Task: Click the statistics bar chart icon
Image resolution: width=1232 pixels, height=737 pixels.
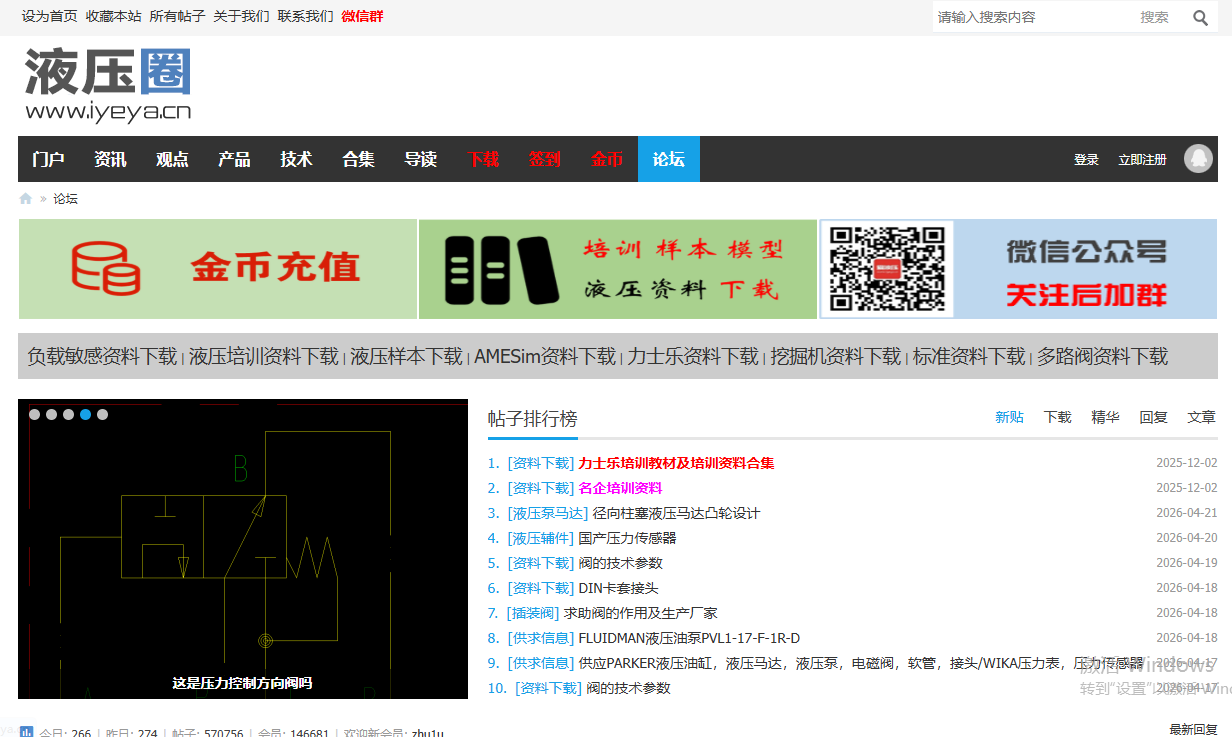Action: tap(27, 733)
